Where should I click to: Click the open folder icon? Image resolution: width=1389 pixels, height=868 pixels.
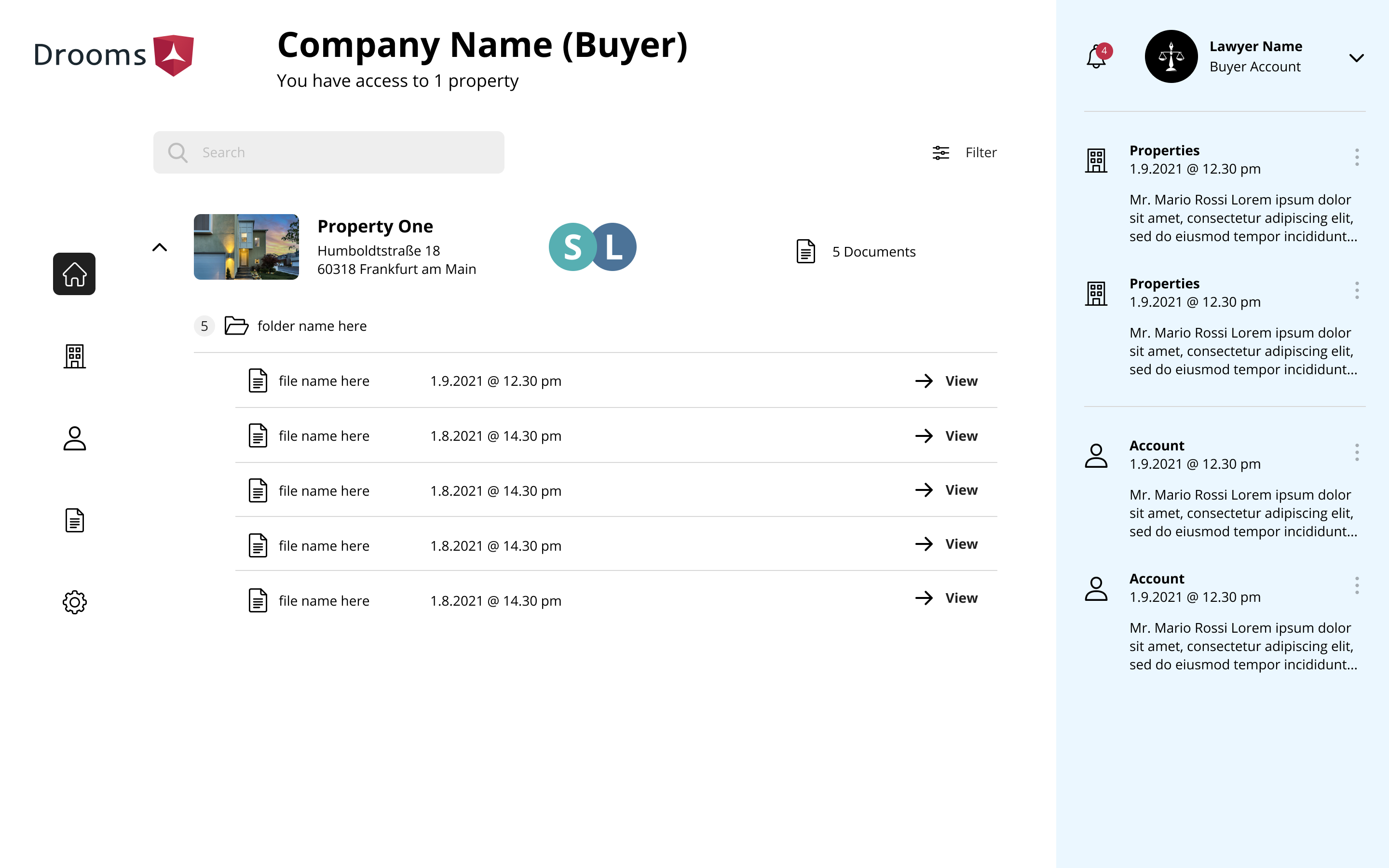(x=236, y=325)
